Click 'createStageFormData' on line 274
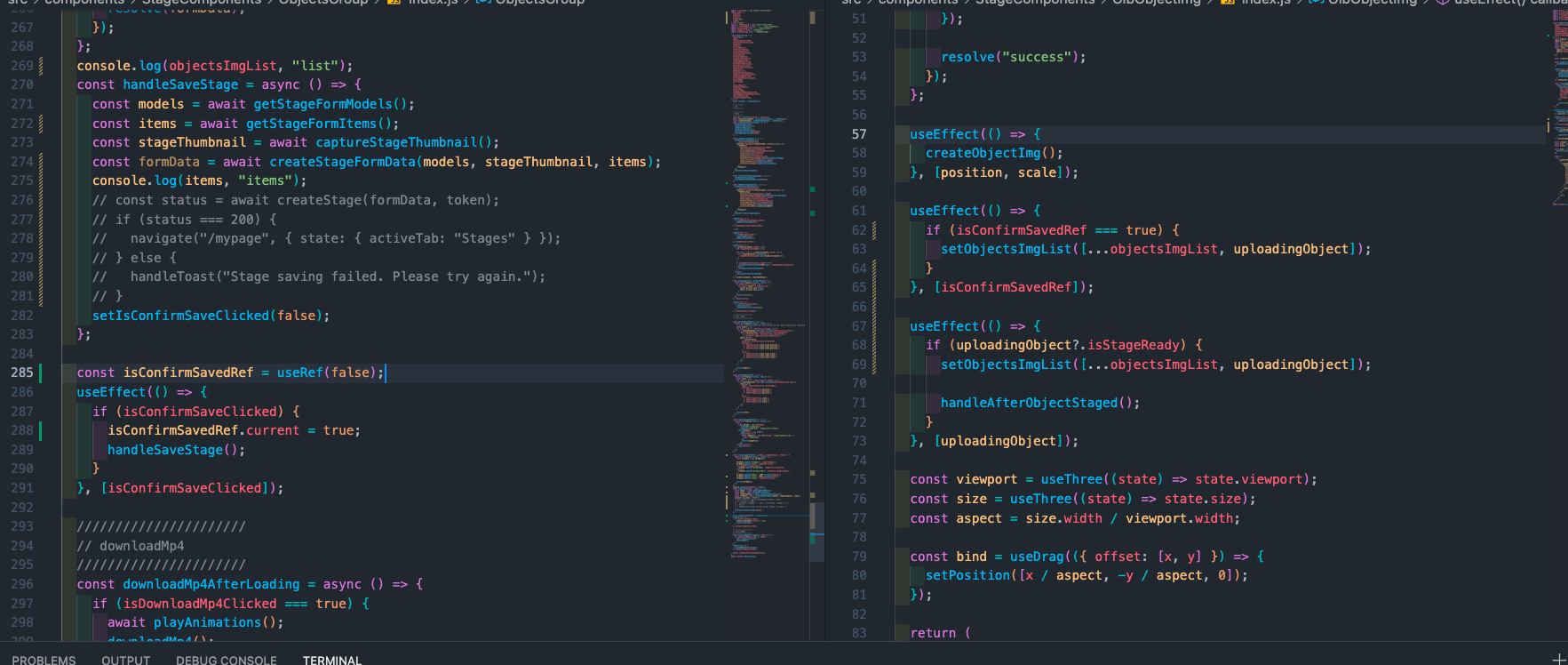Image resolution: width=1568 pixels, height=665 pixels. 342,162
